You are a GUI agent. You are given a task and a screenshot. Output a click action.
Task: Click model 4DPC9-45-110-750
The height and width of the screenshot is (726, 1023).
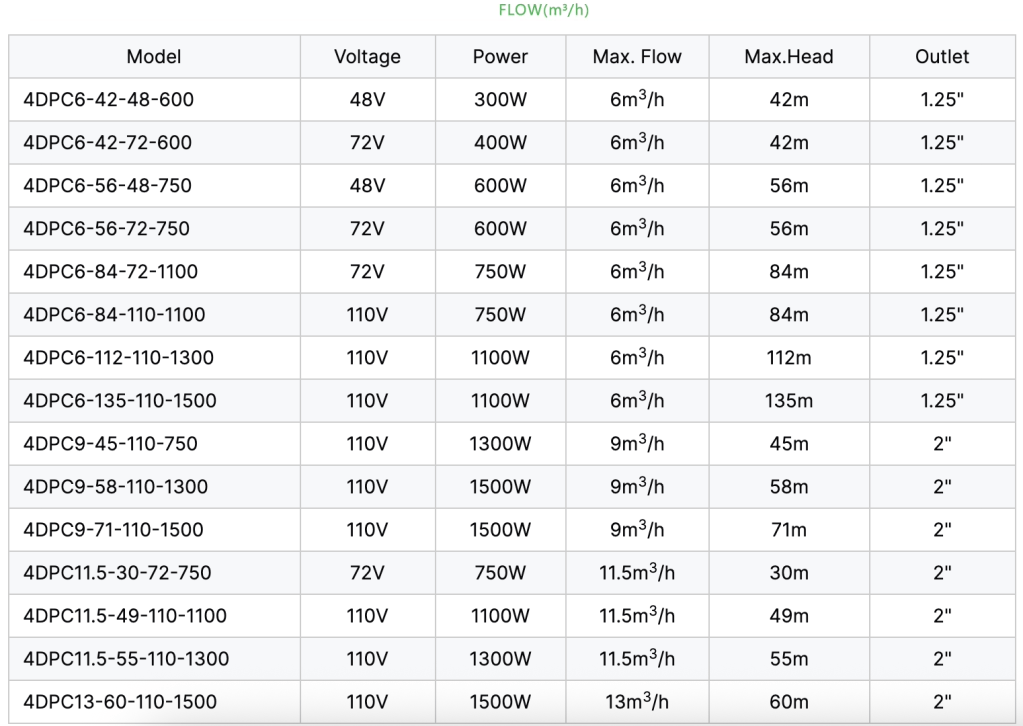110,444
